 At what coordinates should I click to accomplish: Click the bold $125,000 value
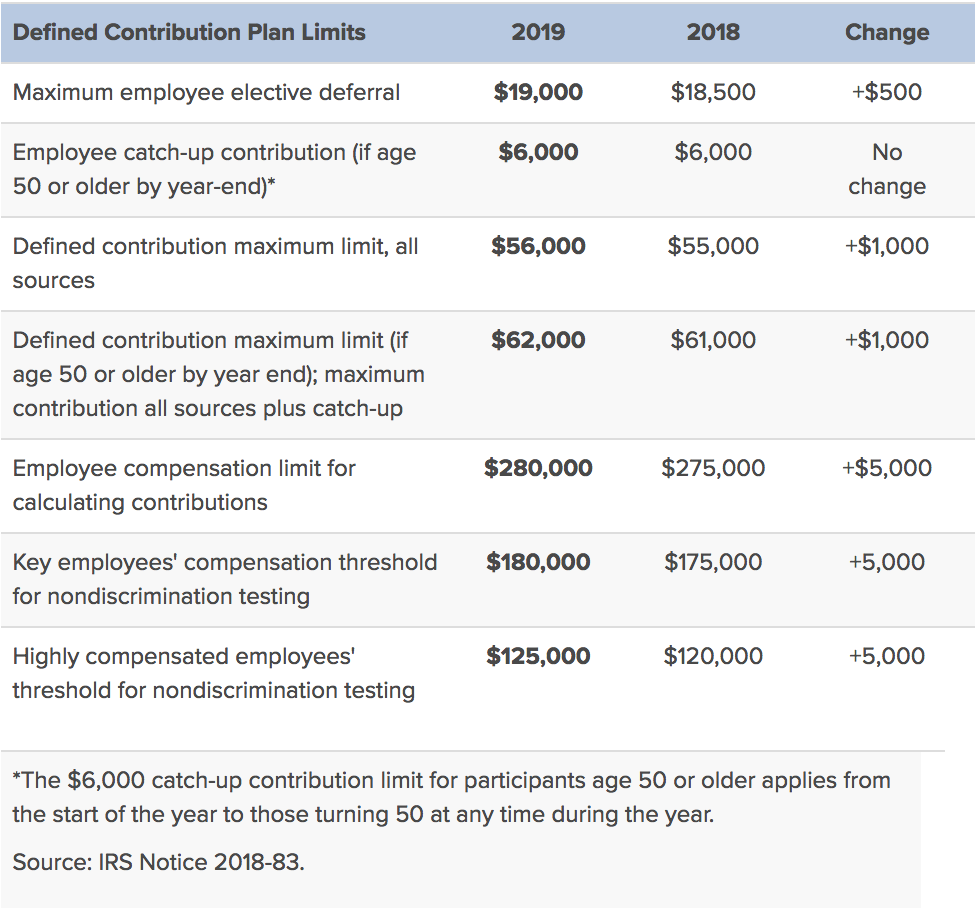point(538,656)
